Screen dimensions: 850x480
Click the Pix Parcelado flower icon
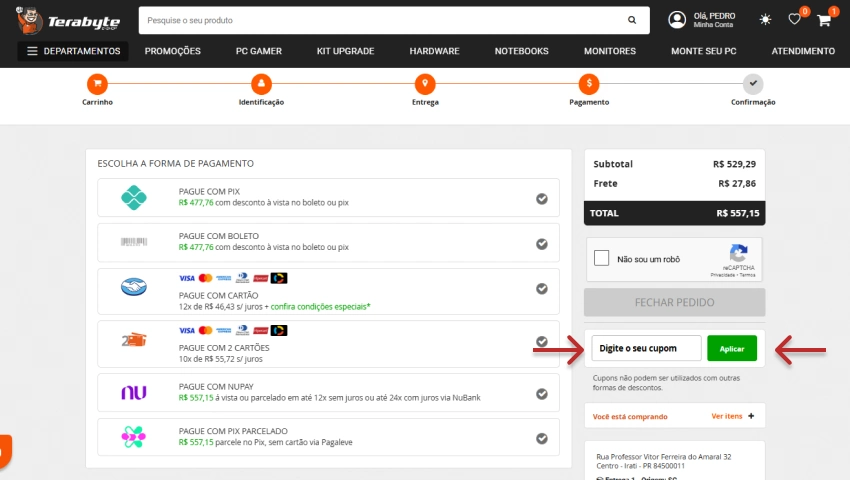coord(134,437)
